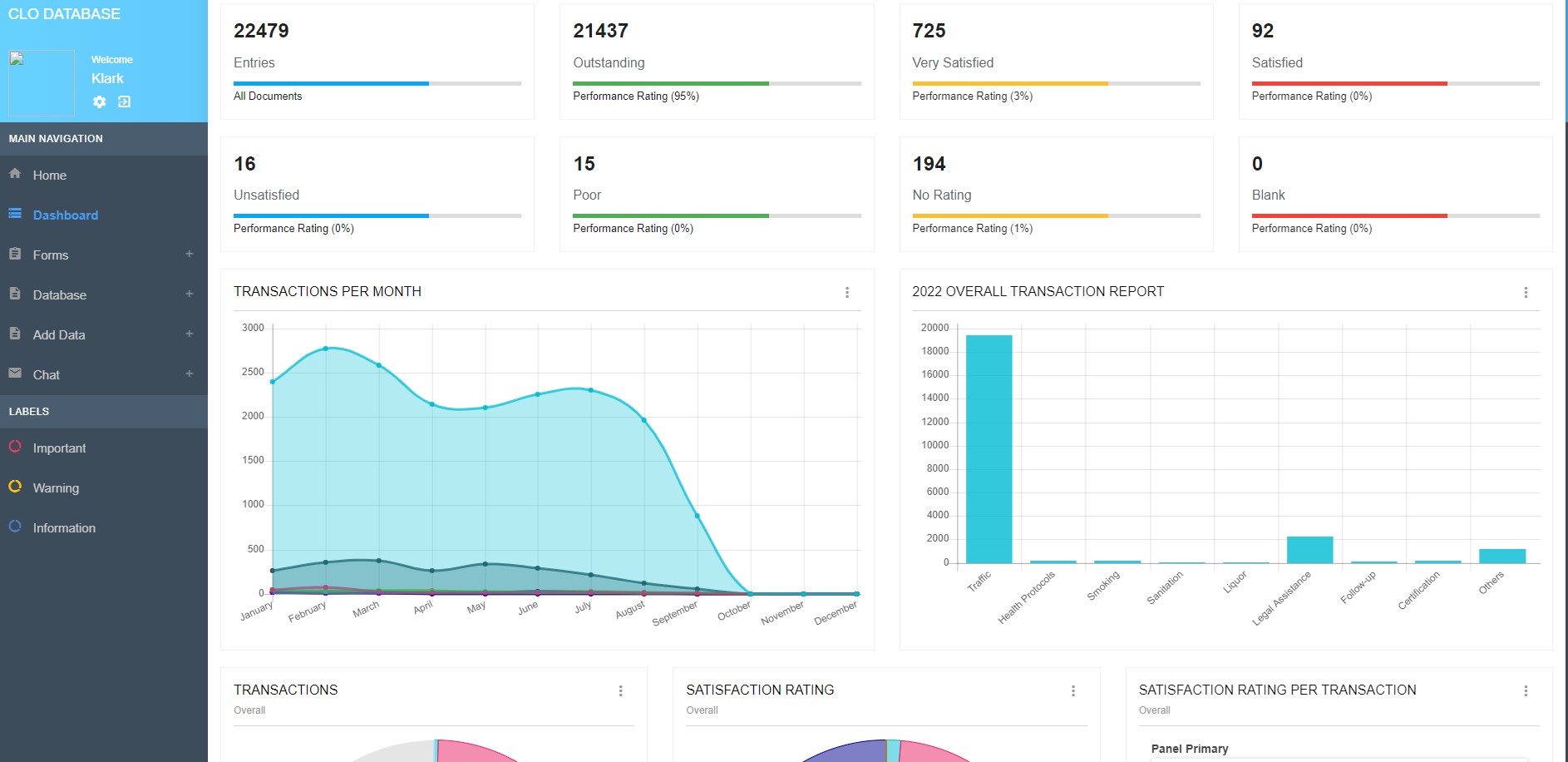Viewport: 1568px width, 762px height.
Task: Click the CLO DATABASE title
Action: (x=64, y=14)
